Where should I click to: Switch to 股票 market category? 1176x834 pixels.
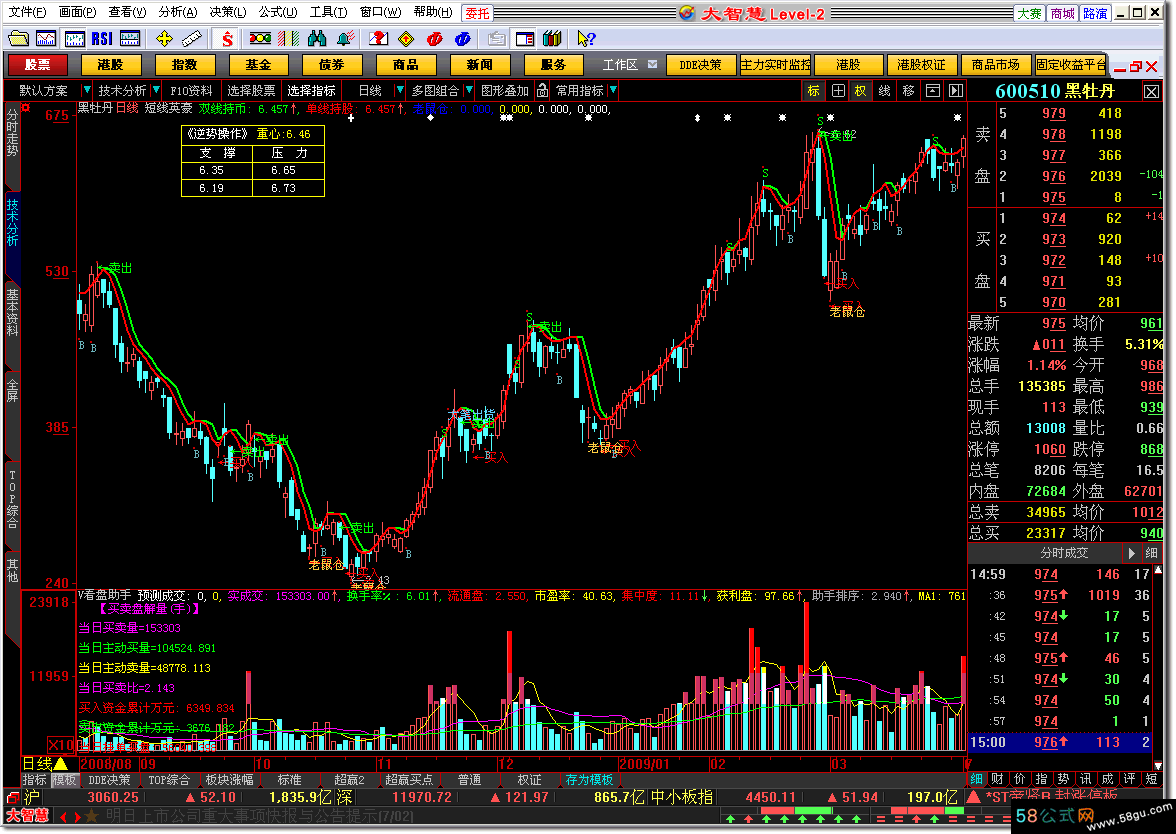tap(37, 64)
